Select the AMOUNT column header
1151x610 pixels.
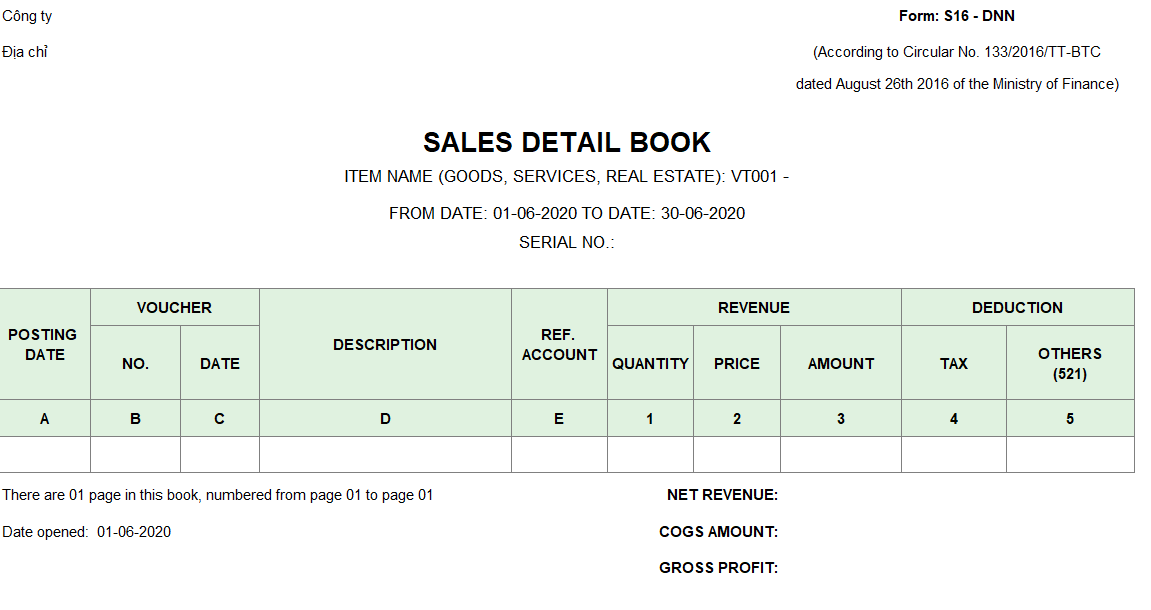(x=841, y=364)
